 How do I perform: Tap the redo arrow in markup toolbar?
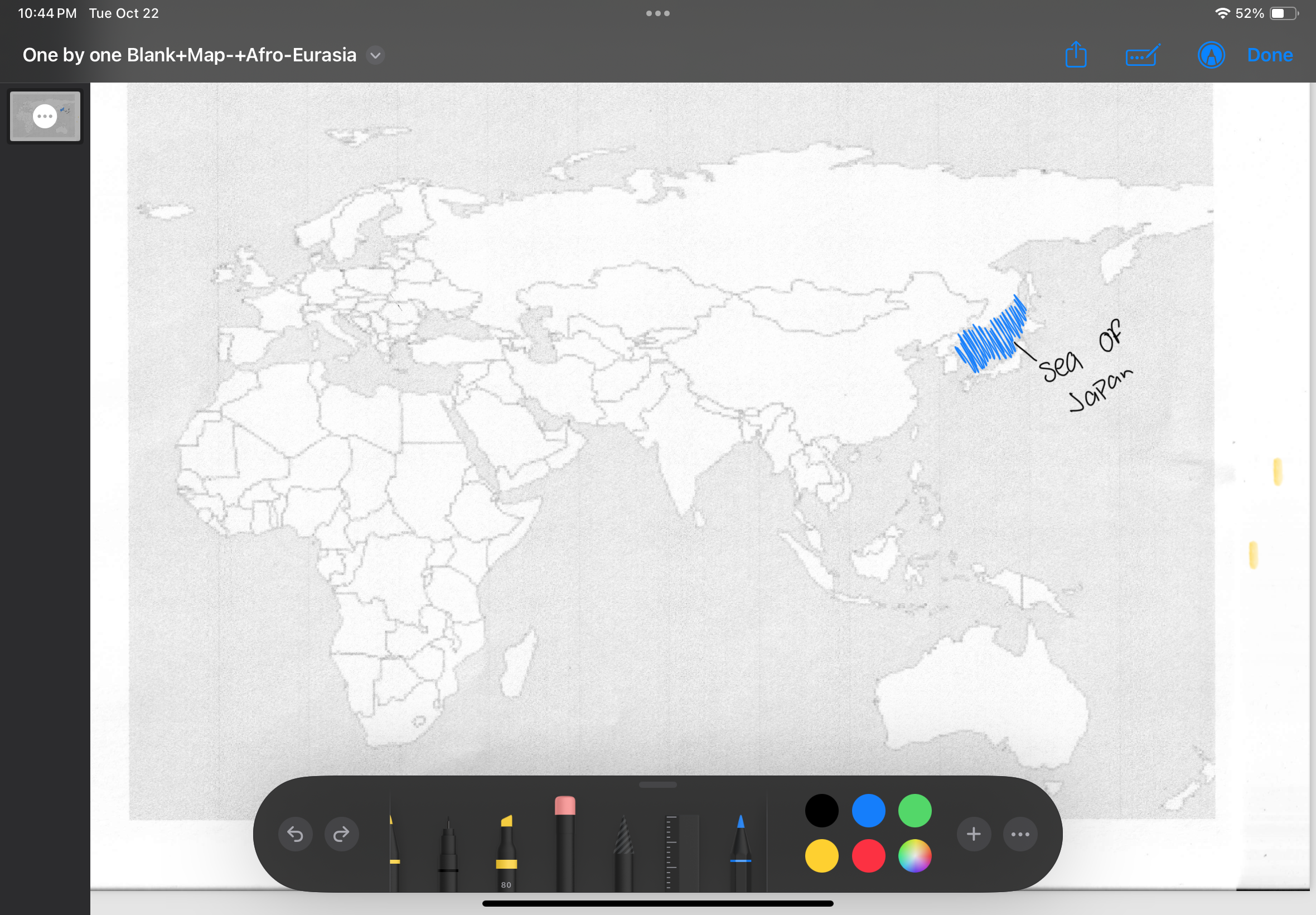tap(341, 834)
